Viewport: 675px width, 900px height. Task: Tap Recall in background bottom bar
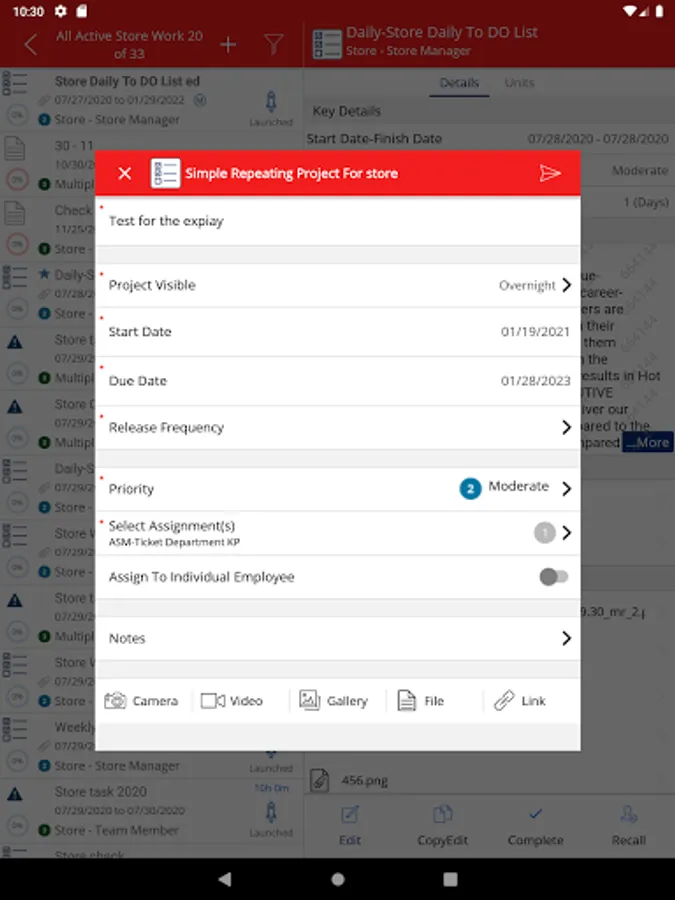(629, 826)
